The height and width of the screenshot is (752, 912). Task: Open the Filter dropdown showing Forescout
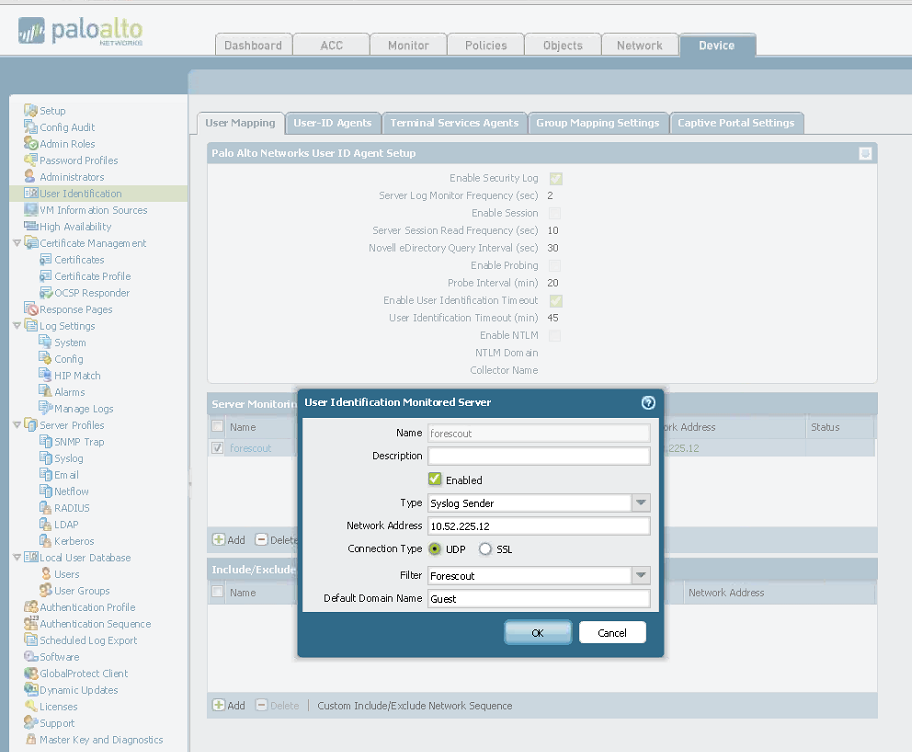[x=641, y=576]
